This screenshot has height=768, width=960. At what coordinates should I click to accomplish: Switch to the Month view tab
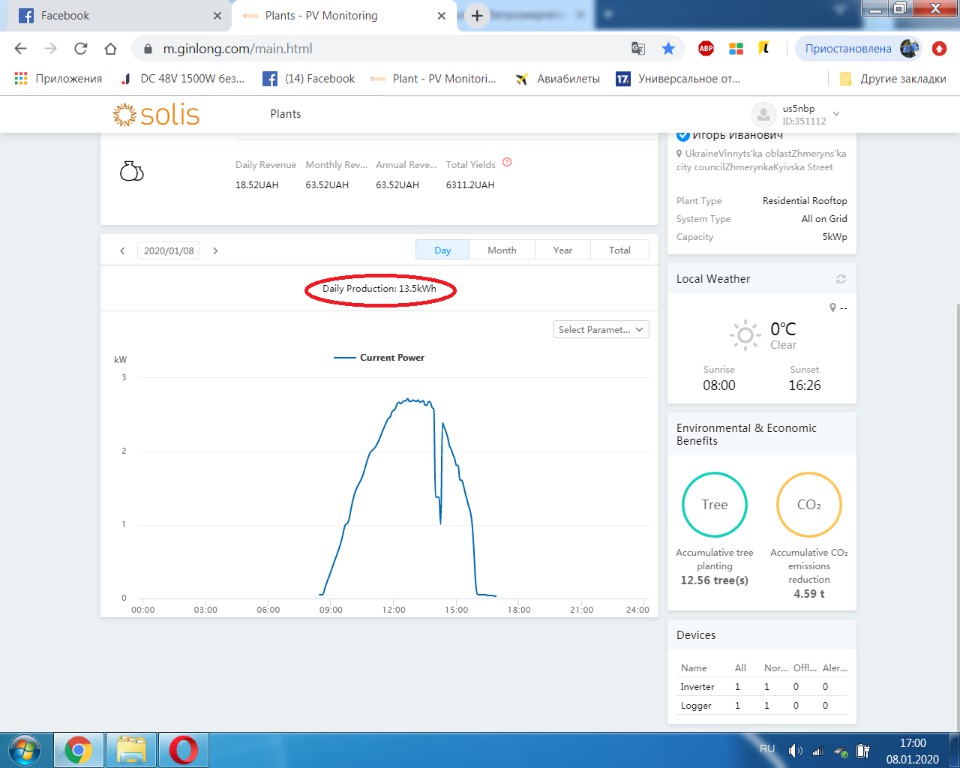click(502, 250)
